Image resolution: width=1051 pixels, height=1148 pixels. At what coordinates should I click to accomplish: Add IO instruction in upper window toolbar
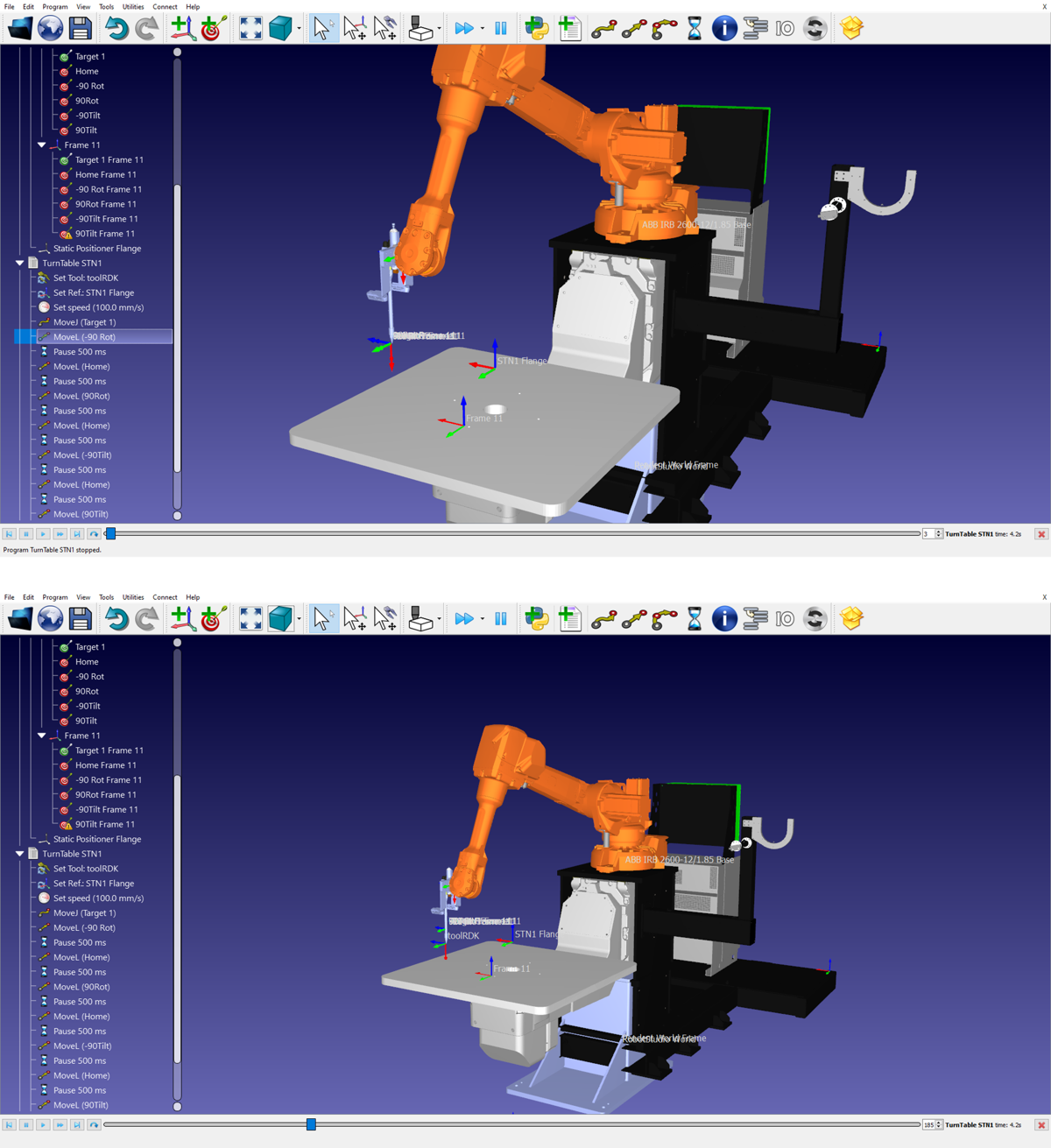tap(785, 29)
